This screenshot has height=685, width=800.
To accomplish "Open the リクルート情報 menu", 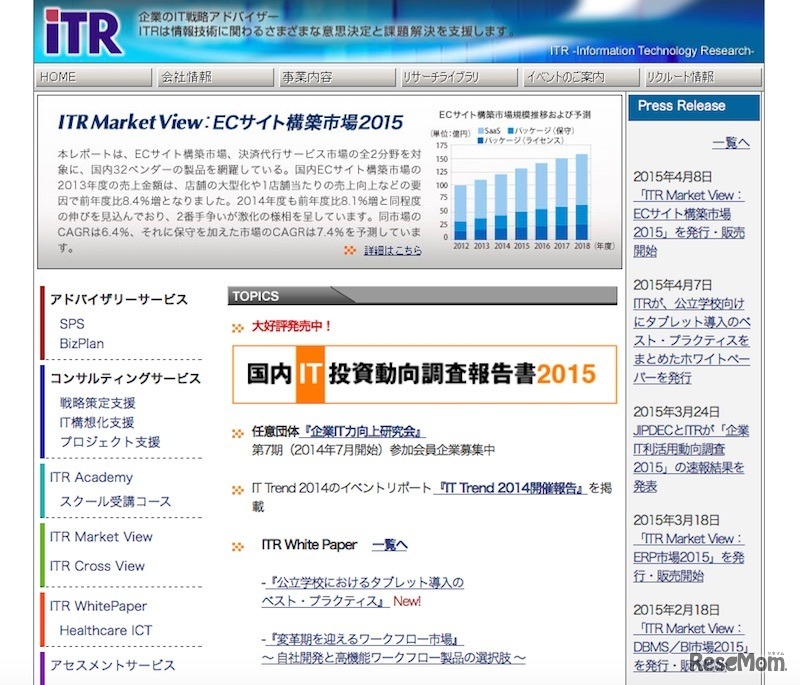I will pos(702,78).
